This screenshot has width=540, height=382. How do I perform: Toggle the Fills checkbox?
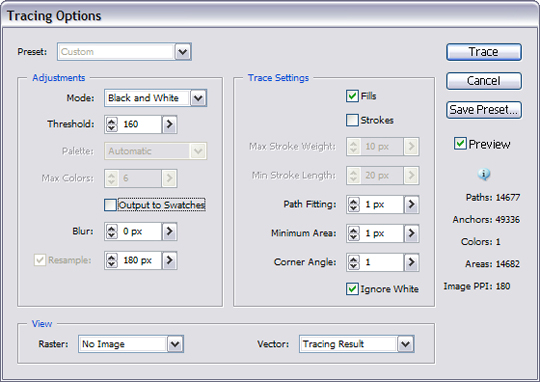tap(352, 96)
